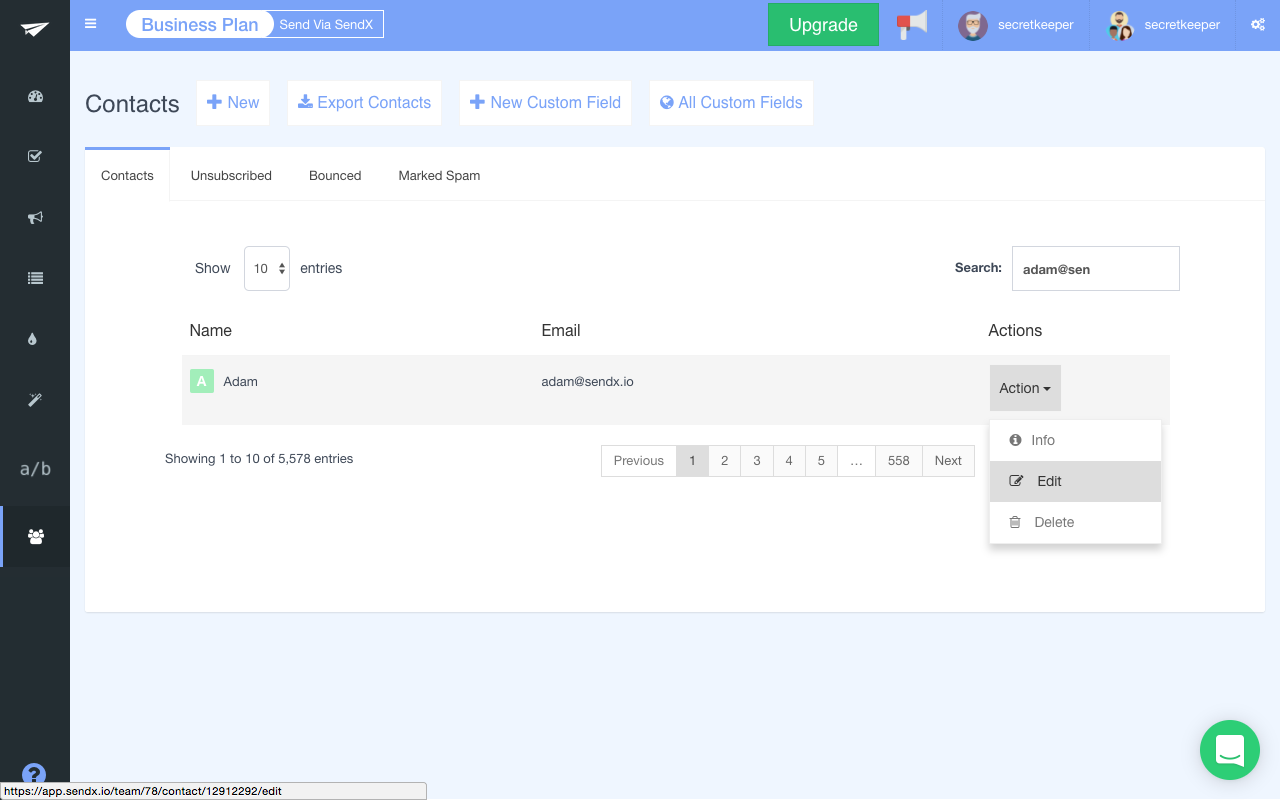Go to page 3
The image size is (1280, 800).
click(x=757, y=460)
